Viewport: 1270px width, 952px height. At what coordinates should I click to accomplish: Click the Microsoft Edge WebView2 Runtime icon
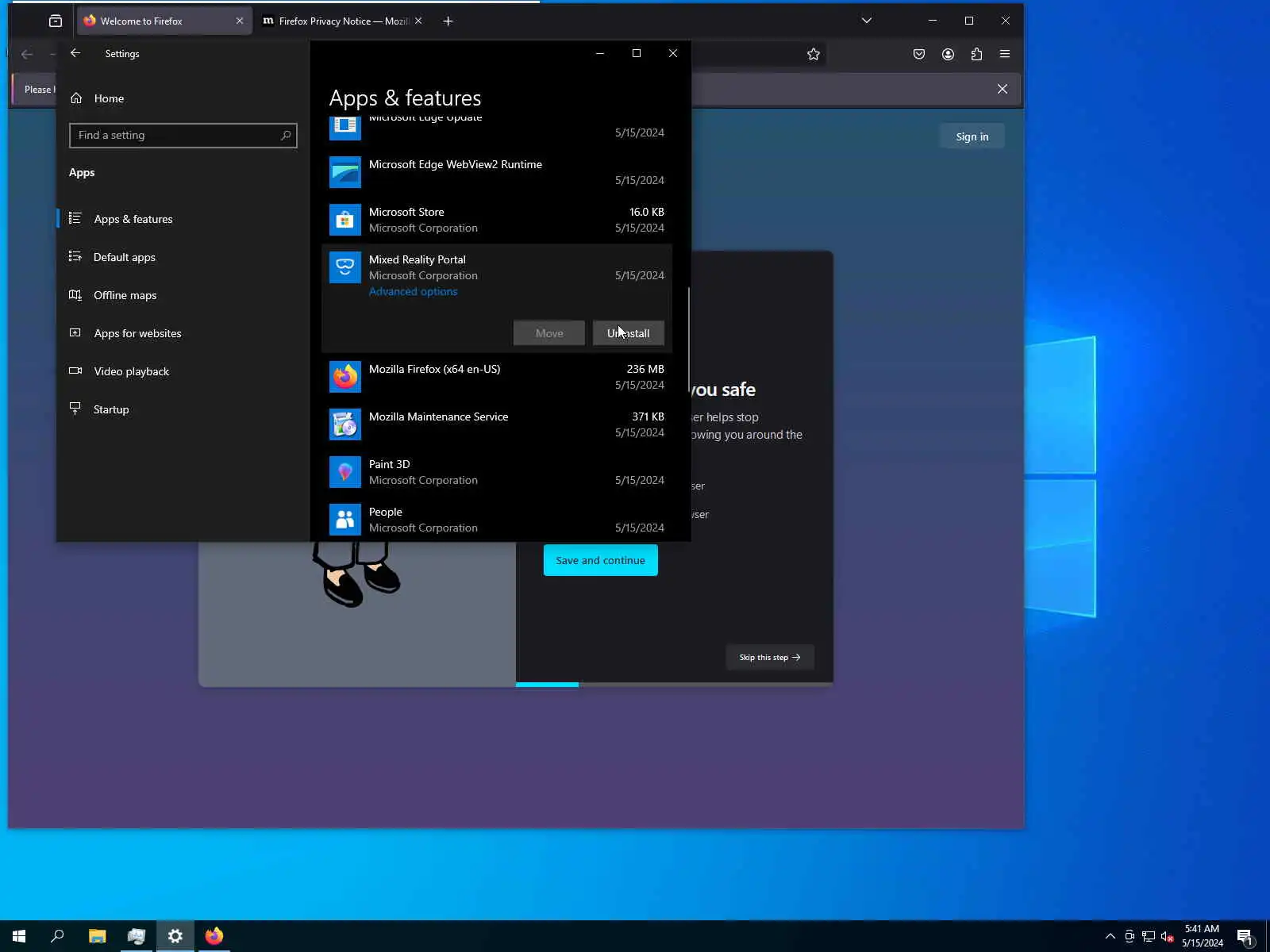tap(345, 172)
